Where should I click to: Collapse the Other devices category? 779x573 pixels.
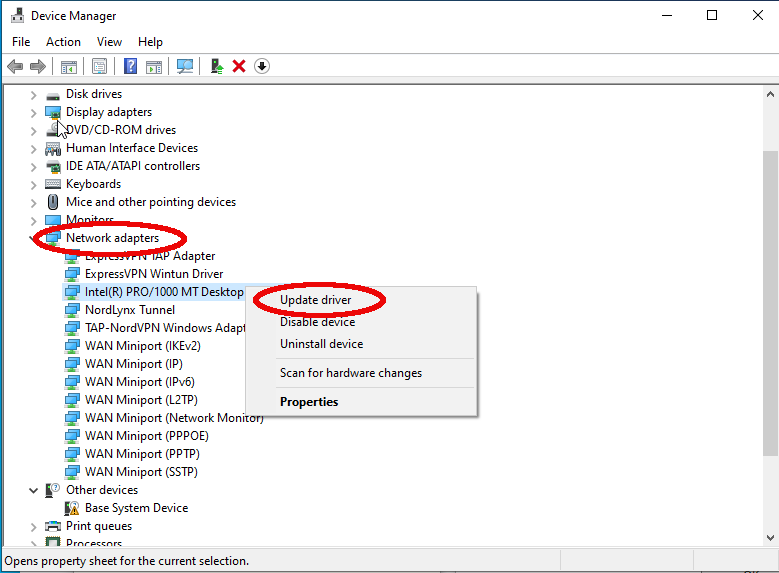point(34,490)
